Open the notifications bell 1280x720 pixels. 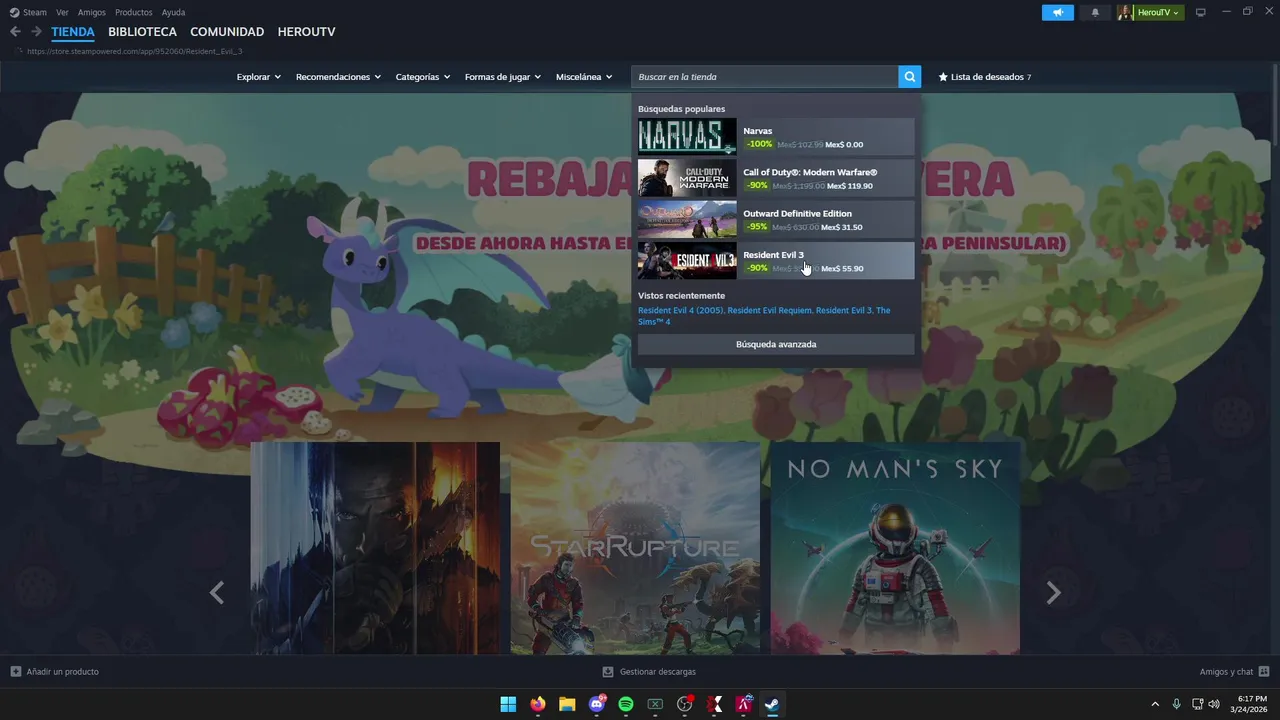point(1095,12)
